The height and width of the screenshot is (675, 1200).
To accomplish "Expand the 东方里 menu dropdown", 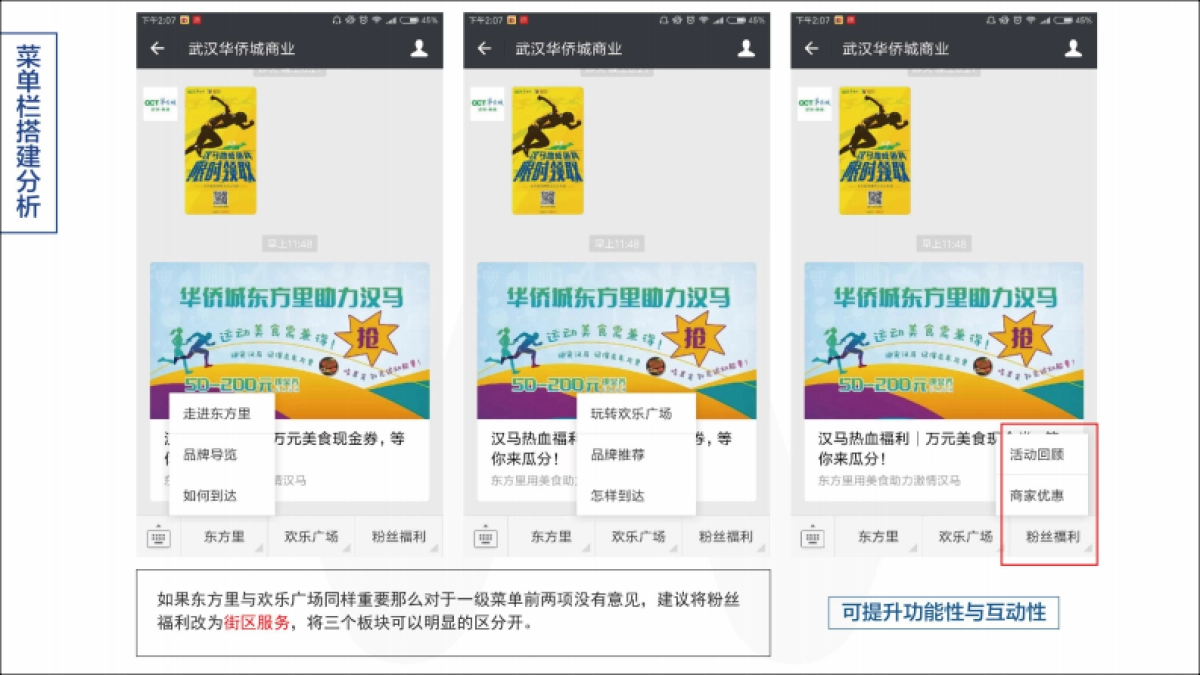I will click(x=225, y=537).
